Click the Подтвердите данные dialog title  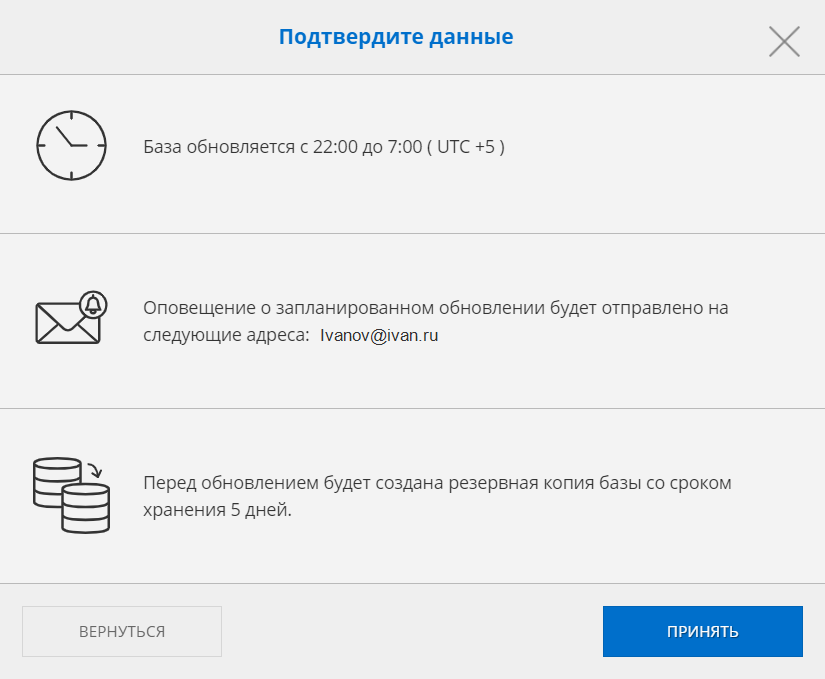pyautogui.click(x=396, y=37)
